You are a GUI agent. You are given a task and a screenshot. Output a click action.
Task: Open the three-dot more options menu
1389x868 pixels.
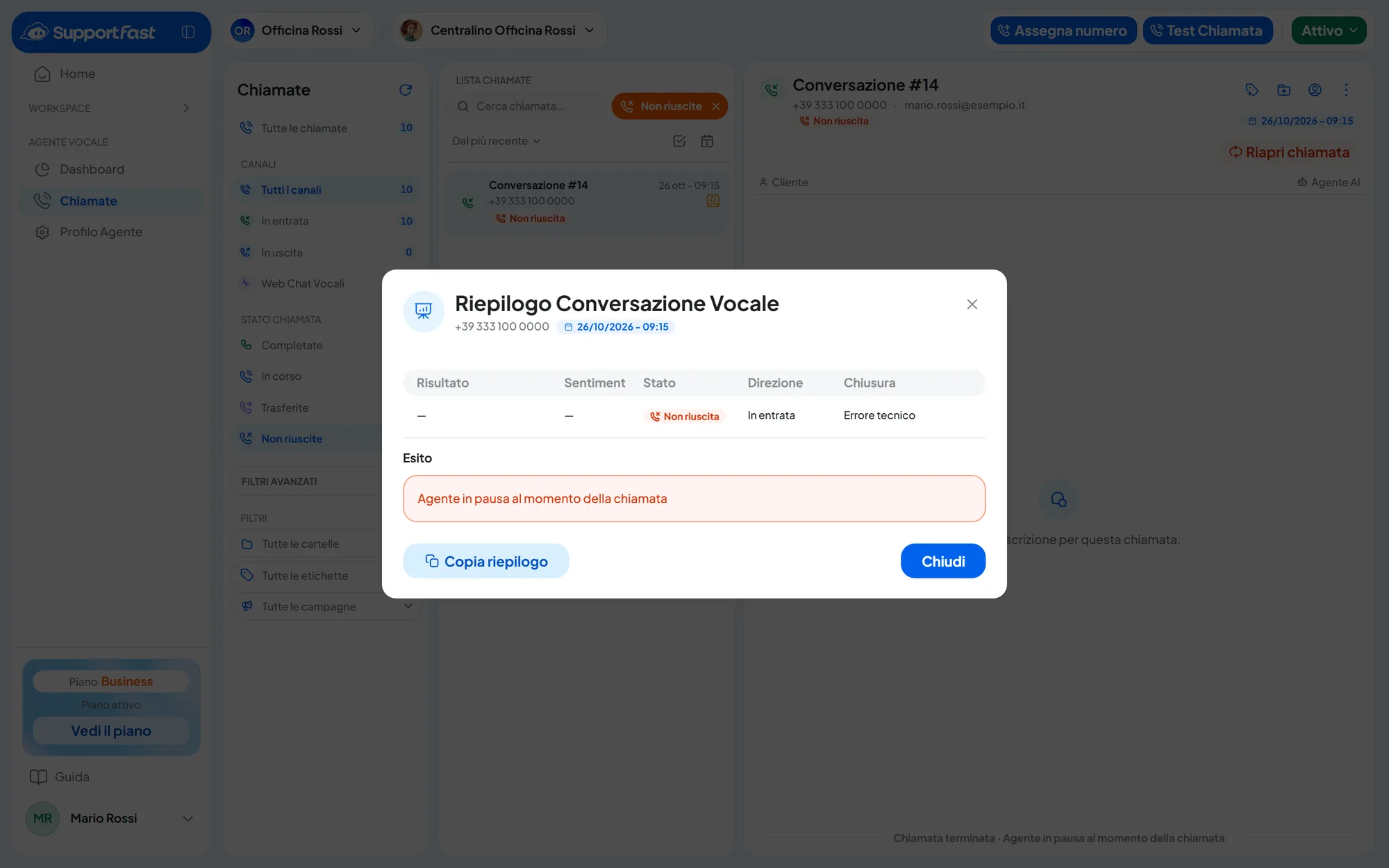1346,90
